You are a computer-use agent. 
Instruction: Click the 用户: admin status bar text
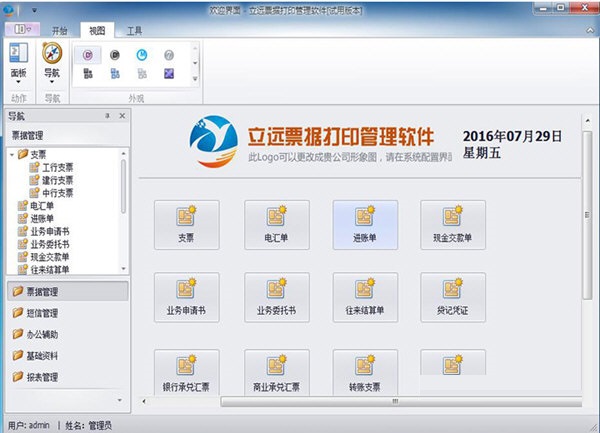pyautogui.click(x=29, y=425)
